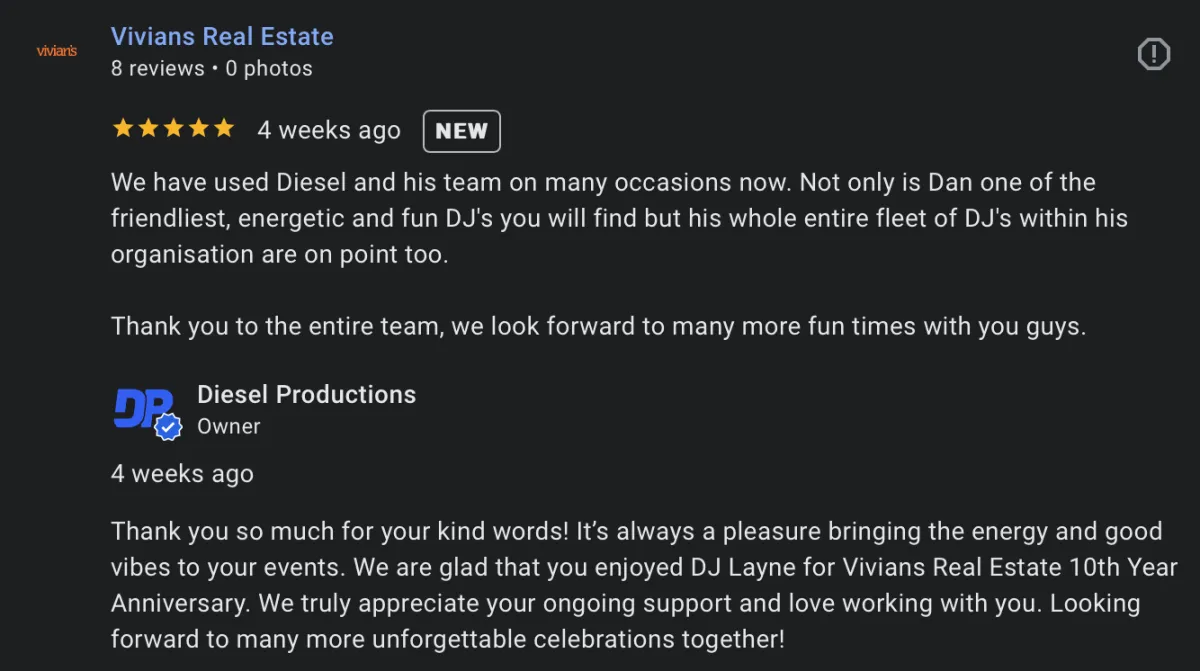The height and width of the screenshot is (671, 1200).
Task: Click the "Thank you to the entire team" paragraph
Action: pos(598,326)
